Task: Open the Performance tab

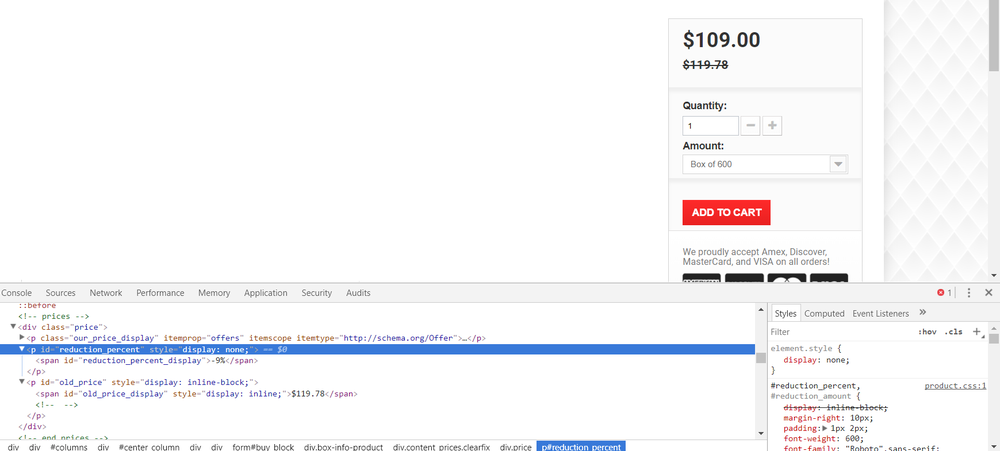Action: click(160, 293)
